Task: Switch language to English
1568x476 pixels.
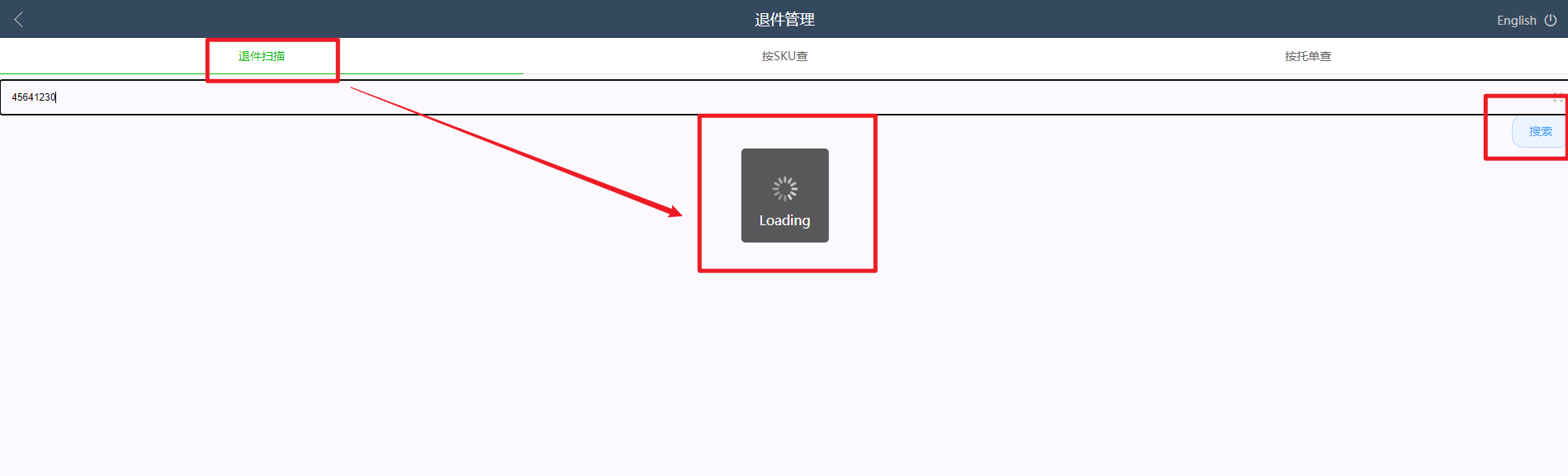Action: coord(1516,20)
